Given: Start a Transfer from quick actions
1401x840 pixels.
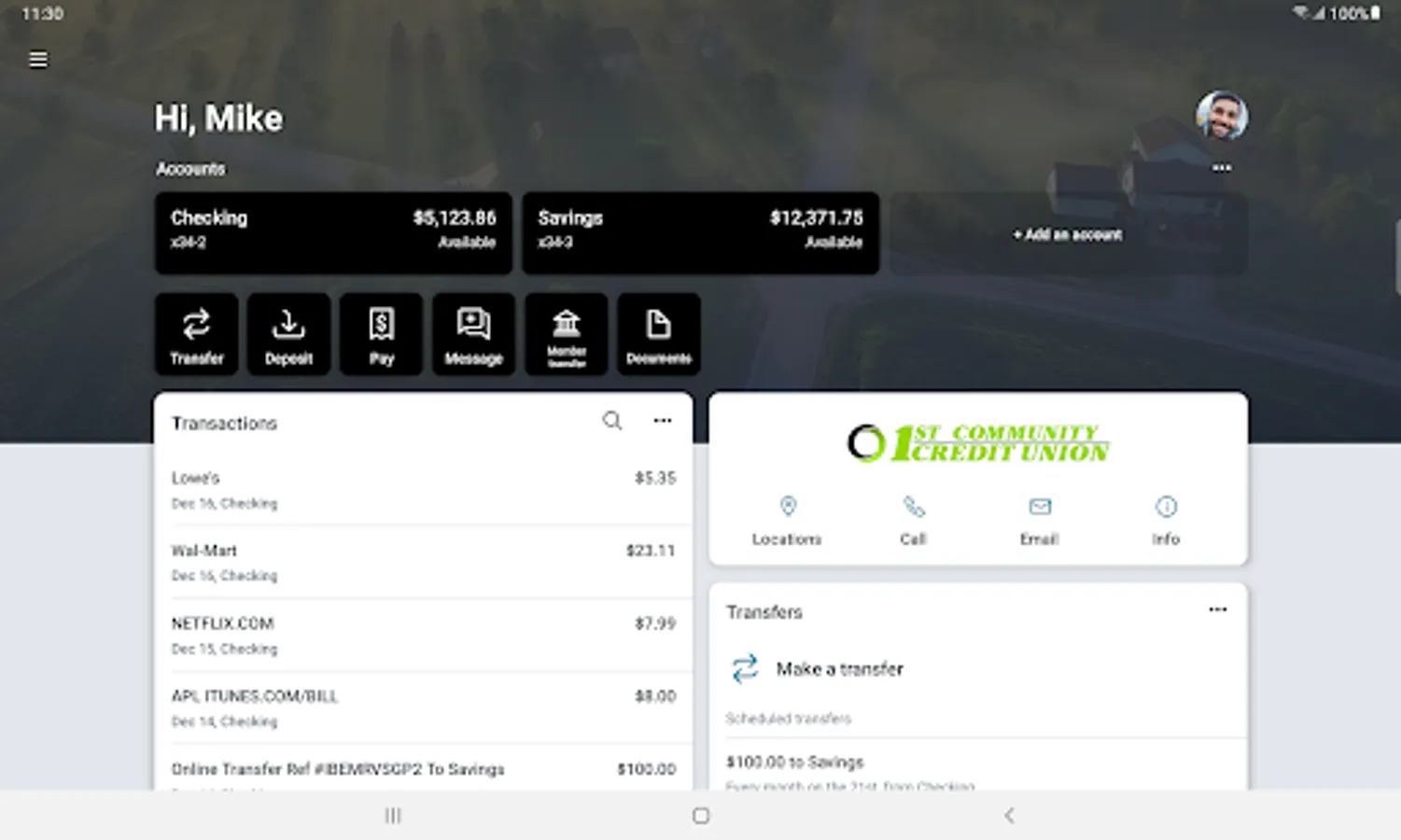Looking at the screenshot, I should [x=196, y=334].
